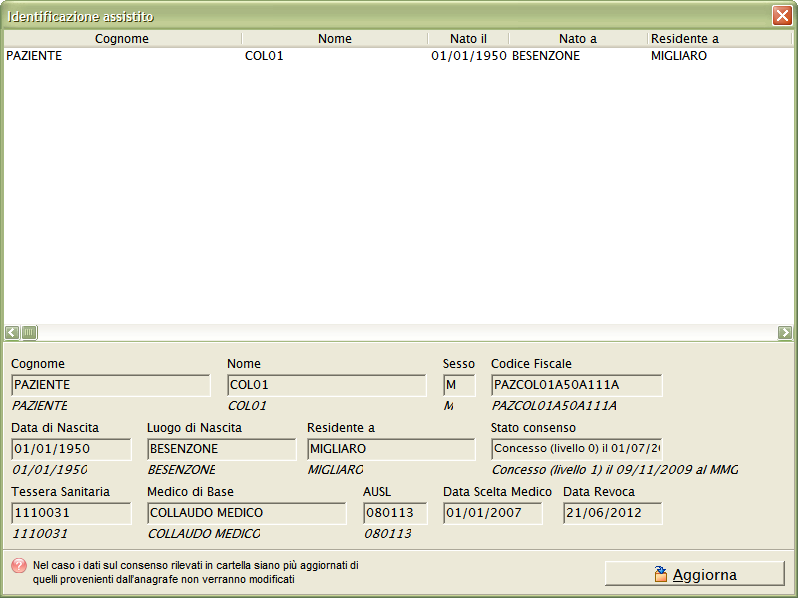Click the red question mark help icon
799x598 pixels.
click(x=18, y=566)
